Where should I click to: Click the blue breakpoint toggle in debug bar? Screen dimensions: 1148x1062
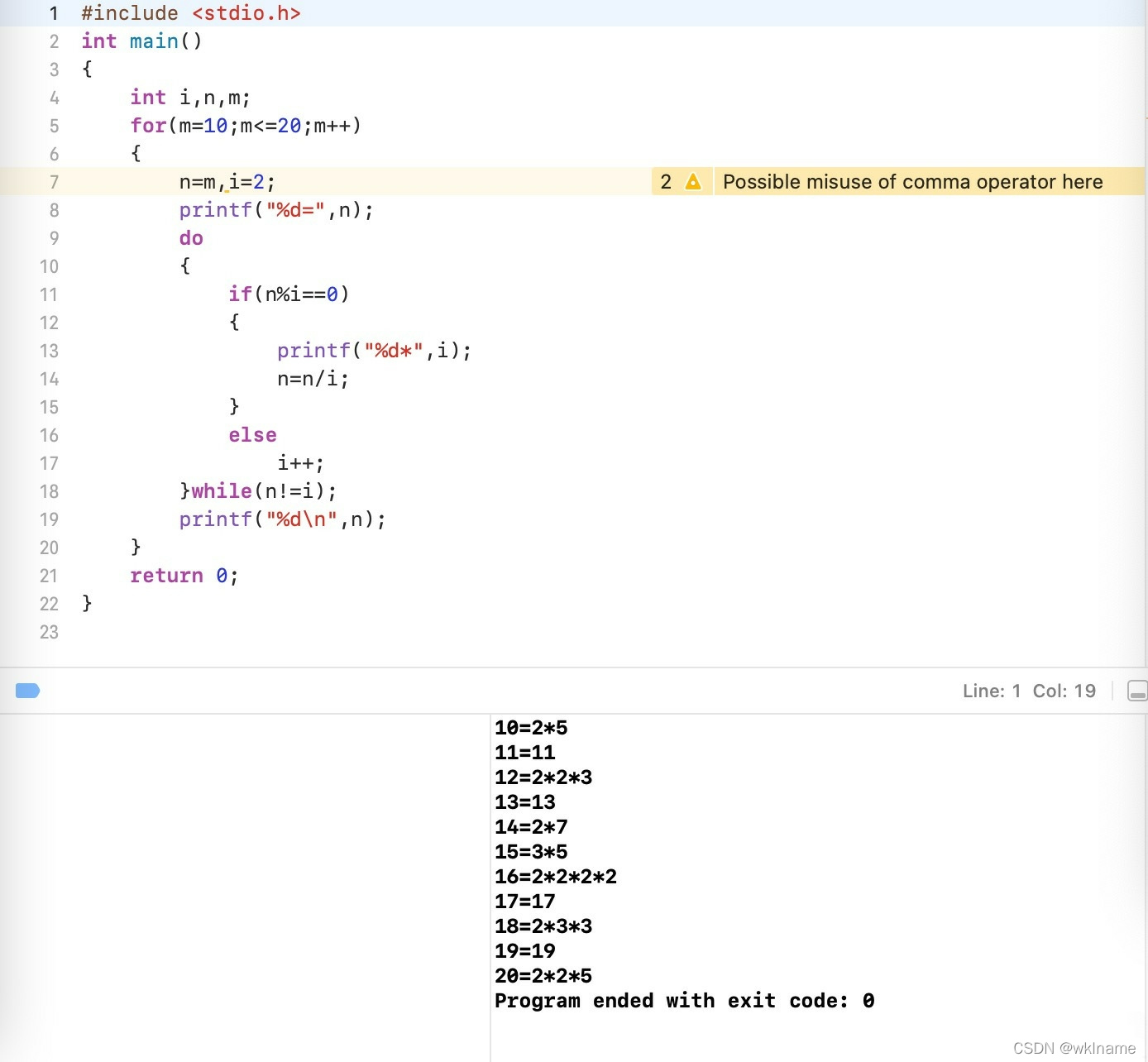(x=27, y=691)
